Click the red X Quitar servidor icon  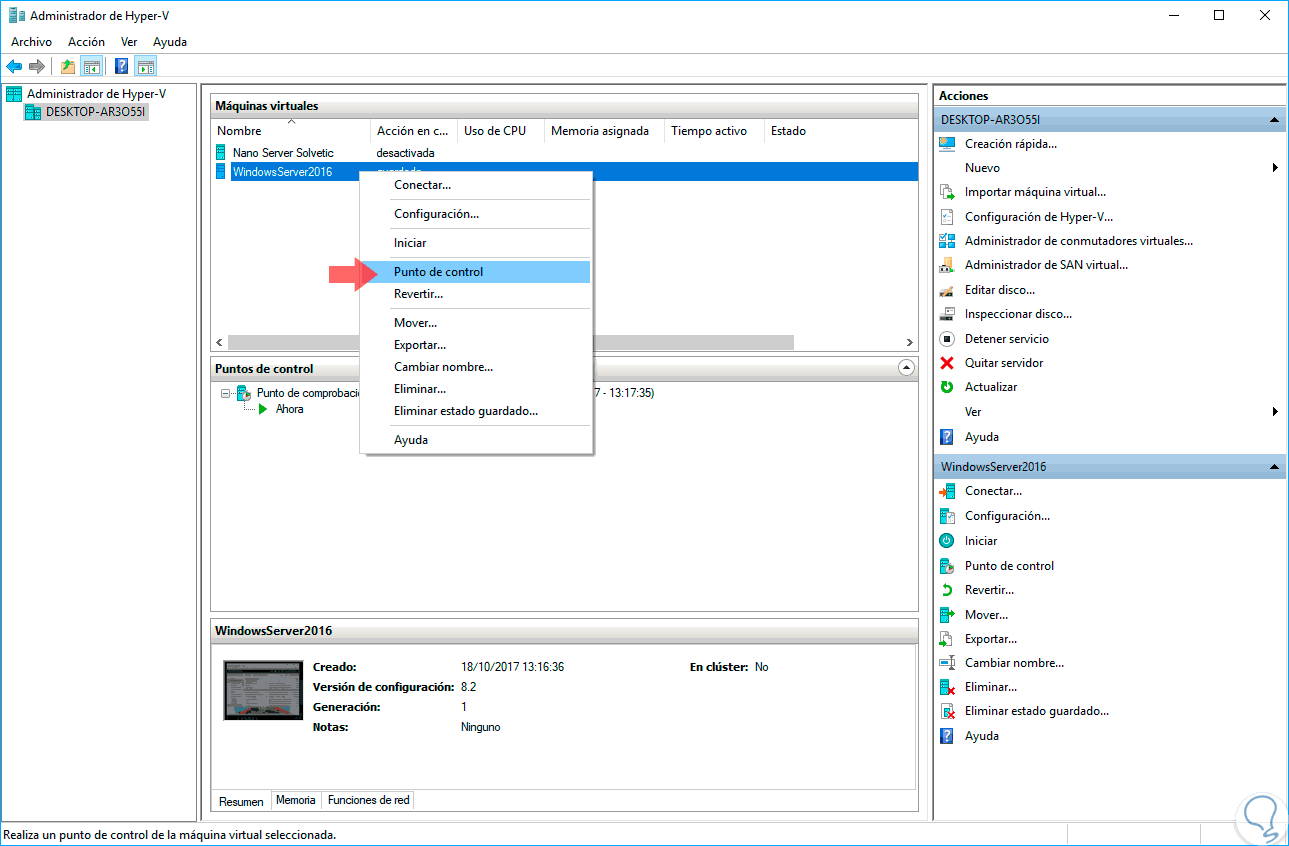(947, 363)
